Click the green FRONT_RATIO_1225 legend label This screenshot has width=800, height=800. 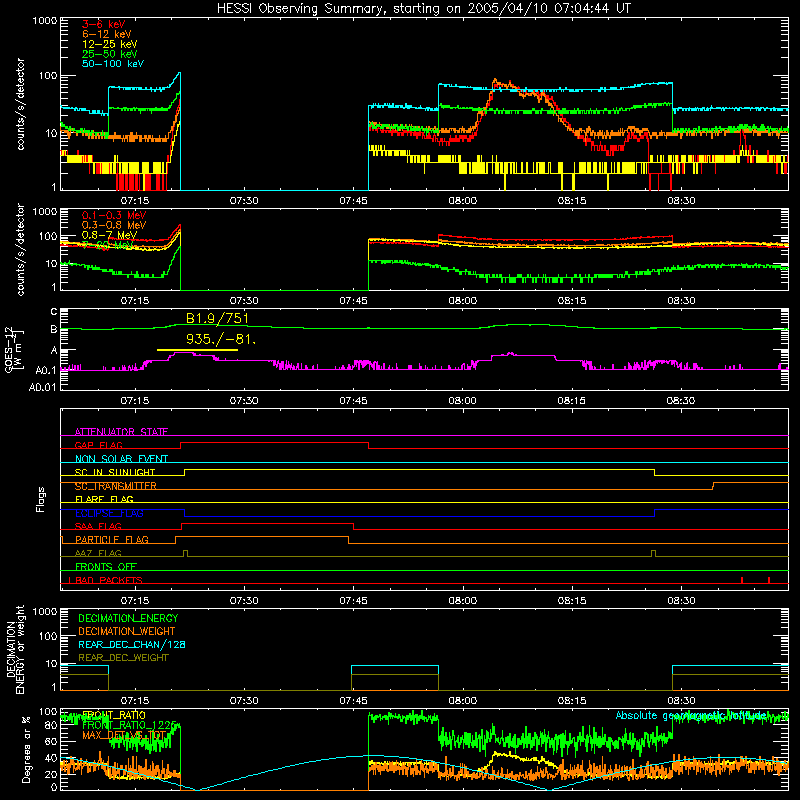pos(129,725)
